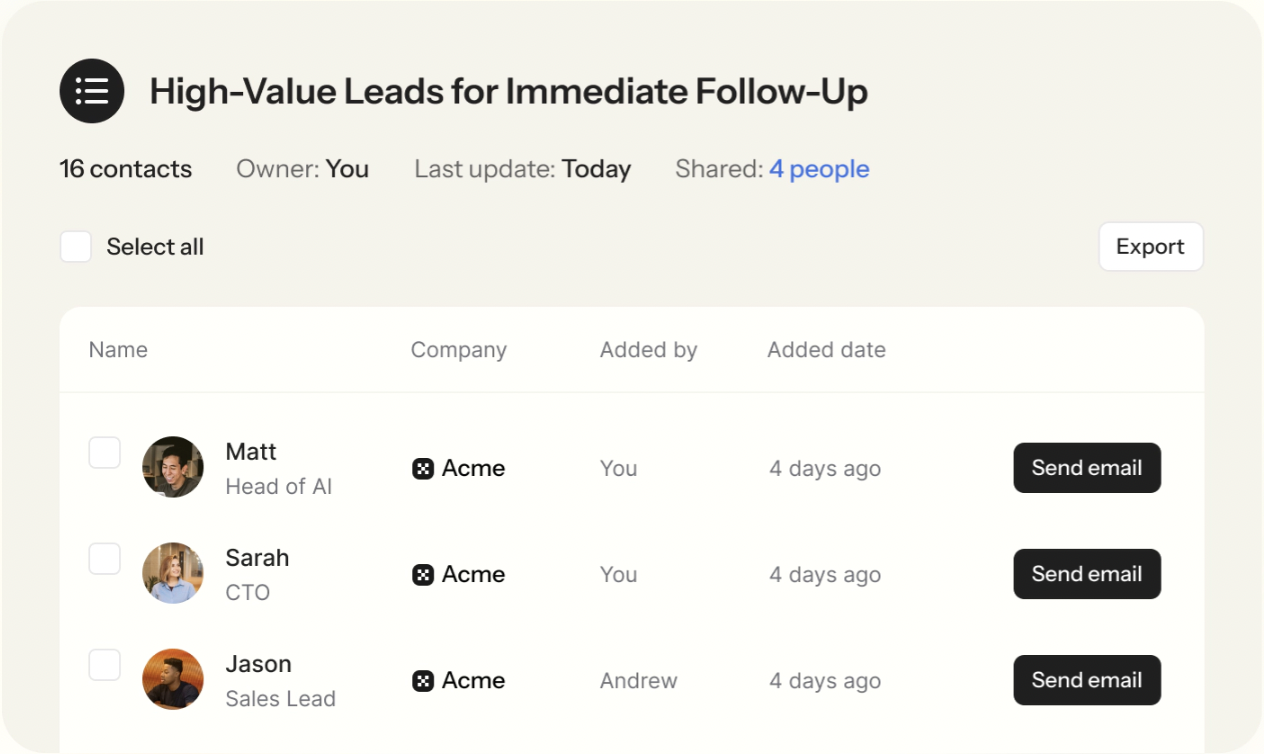Screen dimensions: 1264x754
Task: Check the box next to Matt
Action: pyautogui.click(x=105, y=453)
